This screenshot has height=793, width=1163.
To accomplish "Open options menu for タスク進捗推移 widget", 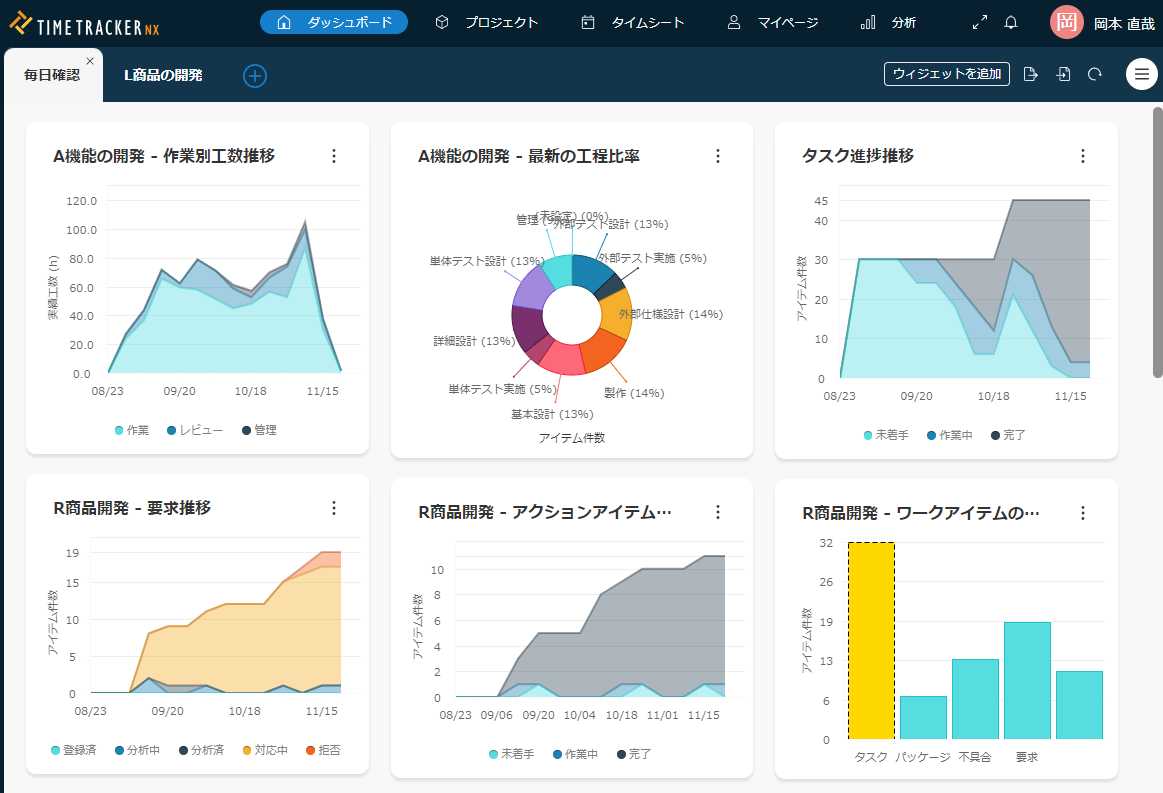I will coord(1082,156).
